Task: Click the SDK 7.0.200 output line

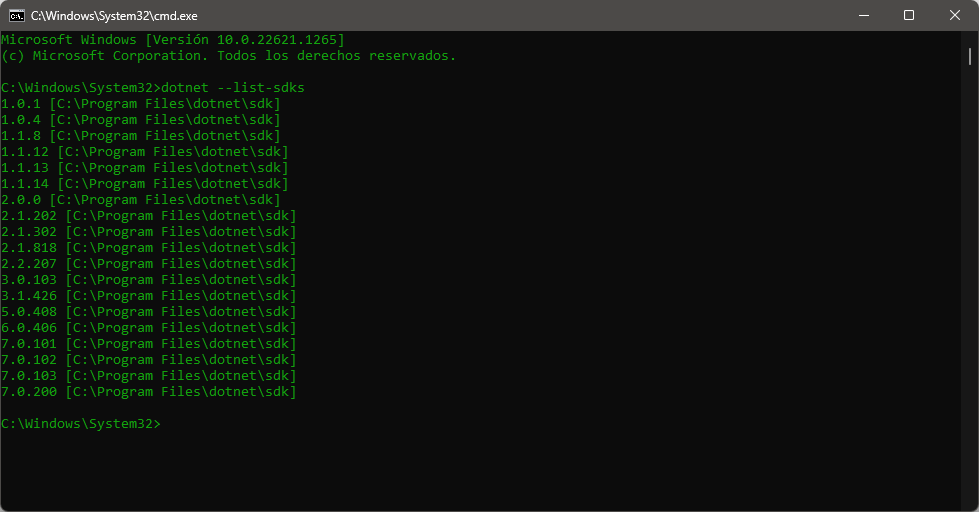Action: pyautogui.click(x=149, y=392)
